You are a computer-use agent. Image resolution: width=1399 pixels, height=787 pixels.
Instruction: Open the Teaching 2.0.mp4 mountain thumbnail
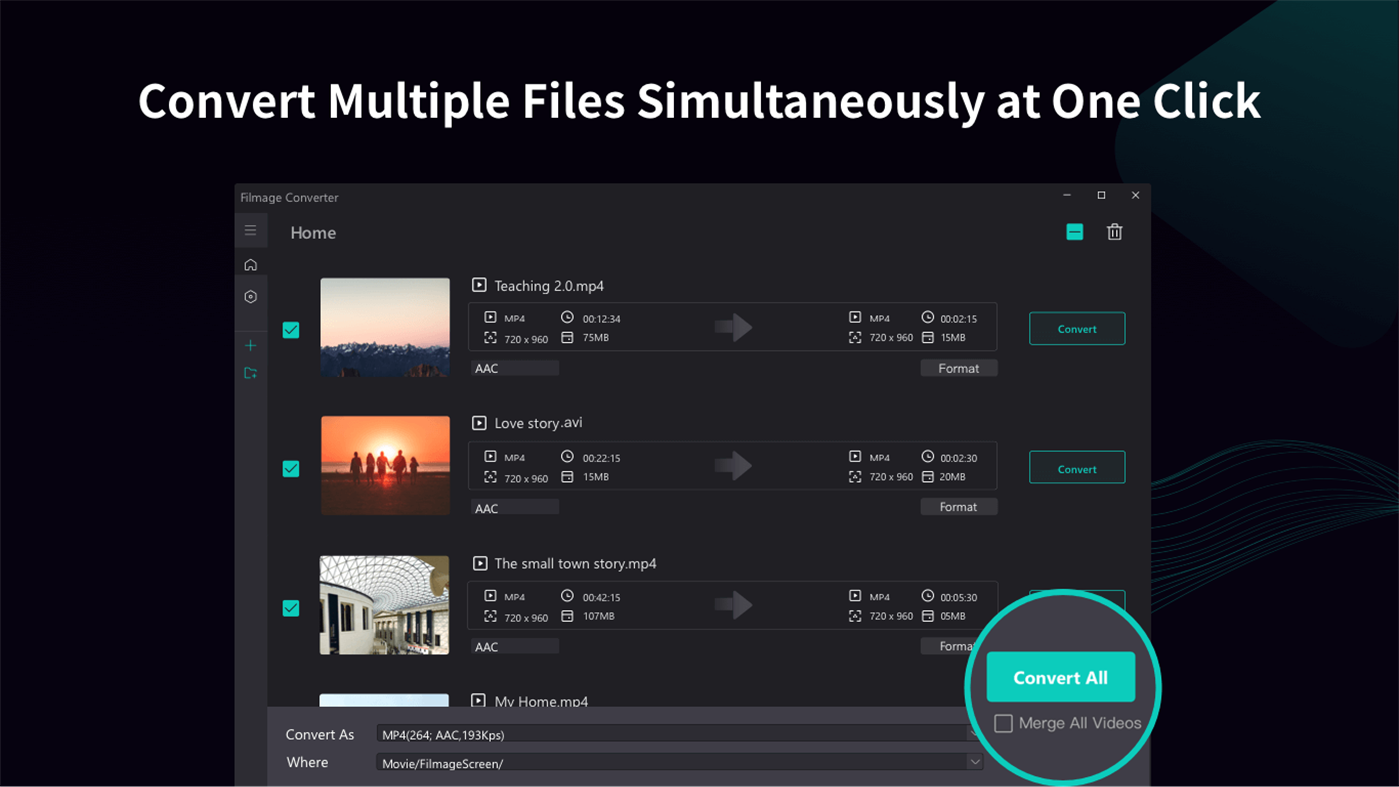point(385,327)
